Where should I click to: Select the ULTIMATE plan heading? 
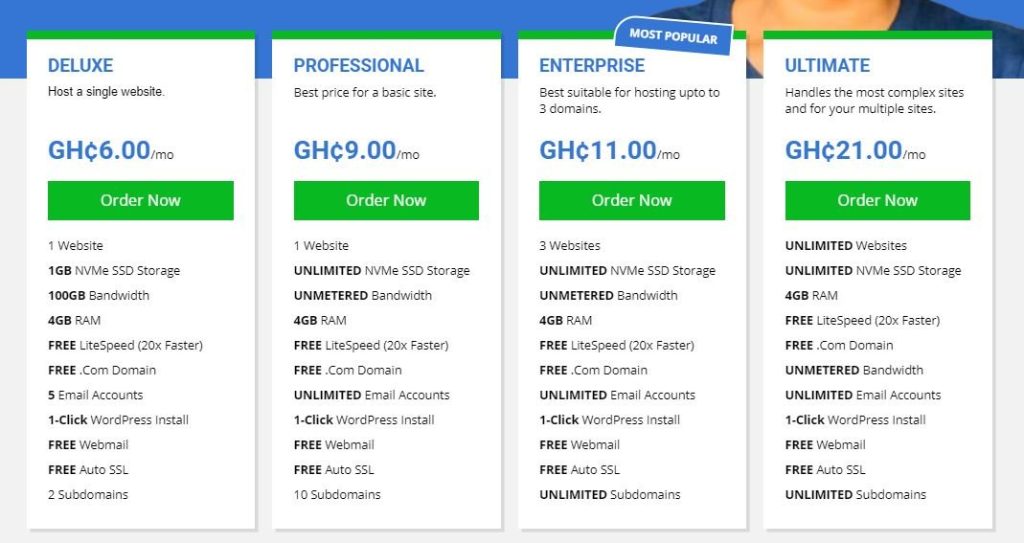827,65
